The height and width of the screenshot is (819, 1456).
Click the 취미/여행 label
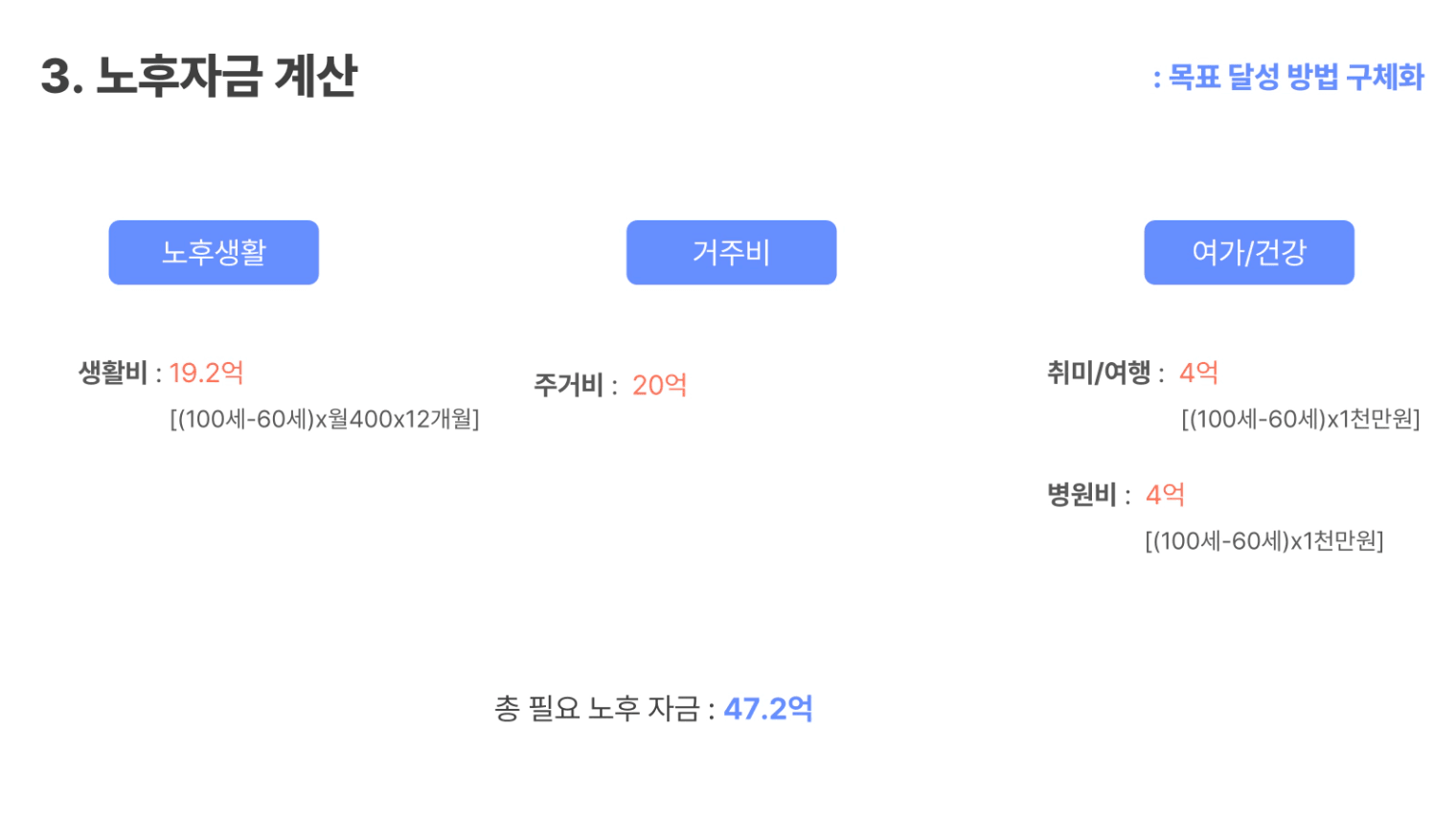tap(1099, 373)
